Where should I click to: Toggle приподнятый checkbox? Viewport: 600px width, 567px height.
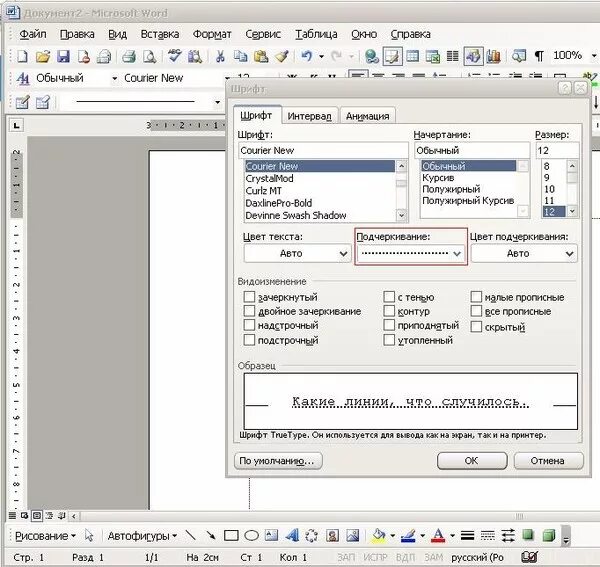coord(389,325)
